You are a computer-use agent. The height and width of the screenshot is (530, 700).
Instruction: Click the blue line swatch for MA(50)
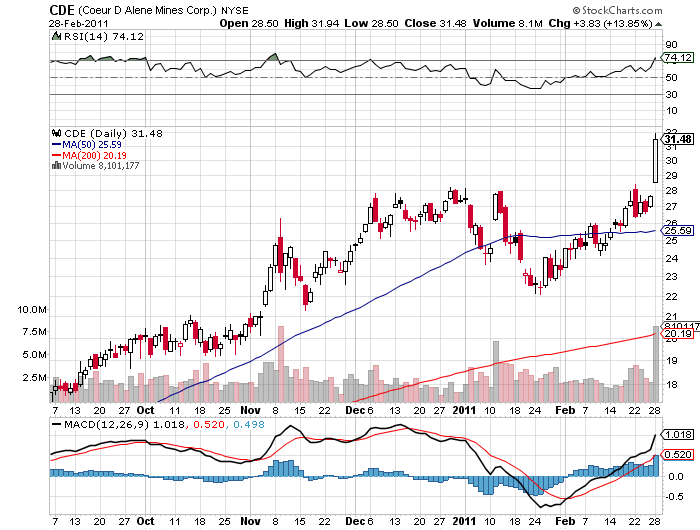[57, 144]
